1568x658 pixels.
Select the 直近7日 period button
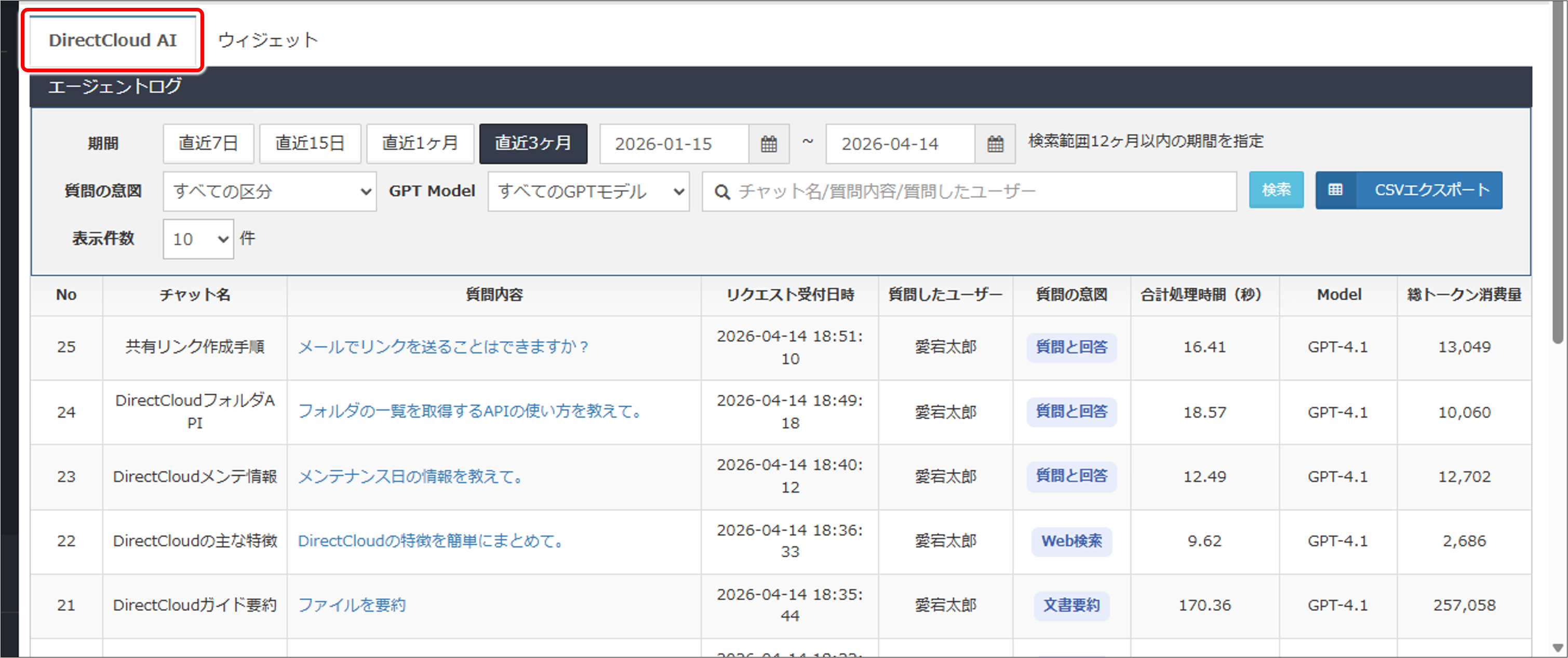[208, 144]
